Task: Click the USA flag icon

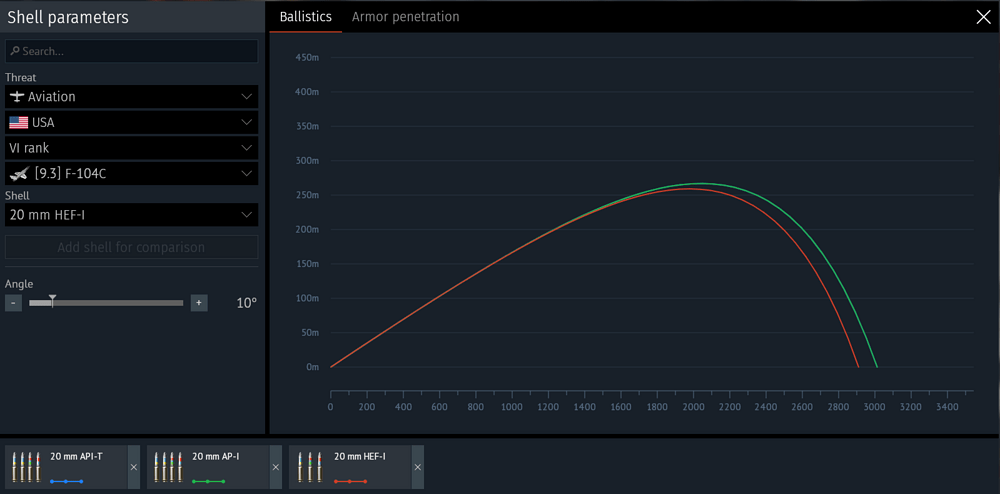Action: (x=18, y=123)
